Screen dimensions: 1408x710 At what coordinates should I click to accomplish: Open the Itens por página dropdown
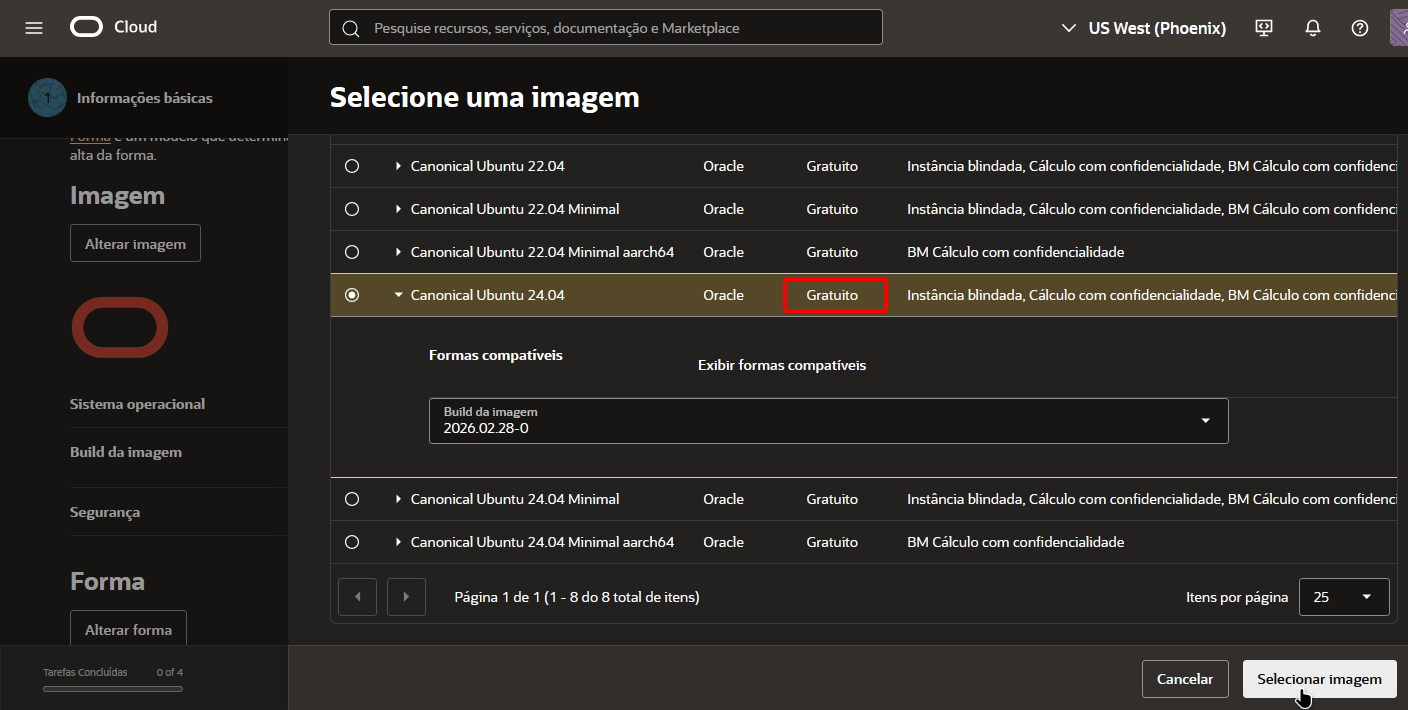1344,597
